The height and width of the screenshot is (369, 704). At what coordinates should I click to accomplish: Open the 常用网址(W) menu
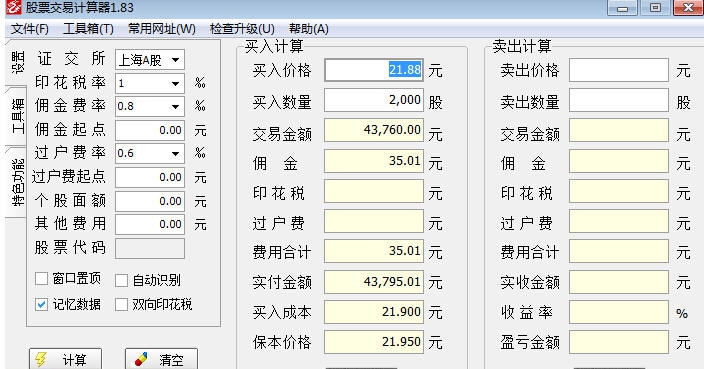162,29
